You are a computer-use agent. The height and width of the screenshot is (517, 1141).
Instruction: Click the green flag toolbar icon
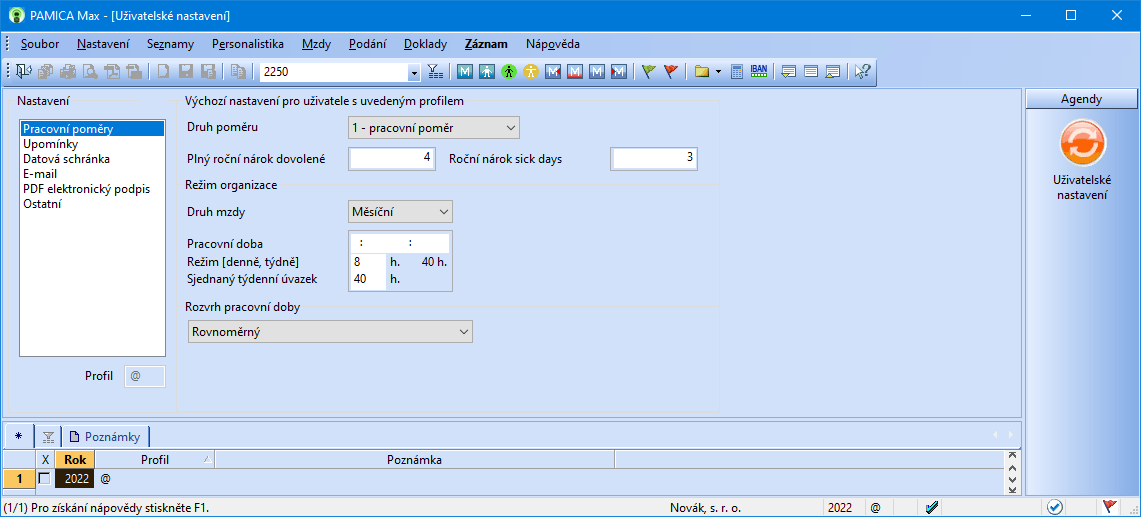pos(648,72)
